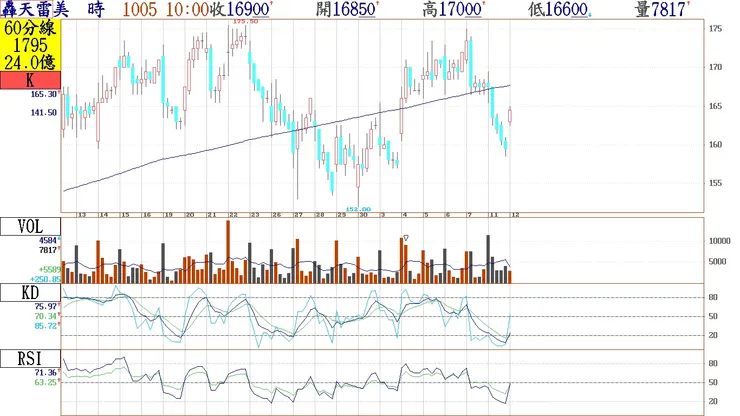
Task: Click the low price 低16600
Action: [558, 9]
